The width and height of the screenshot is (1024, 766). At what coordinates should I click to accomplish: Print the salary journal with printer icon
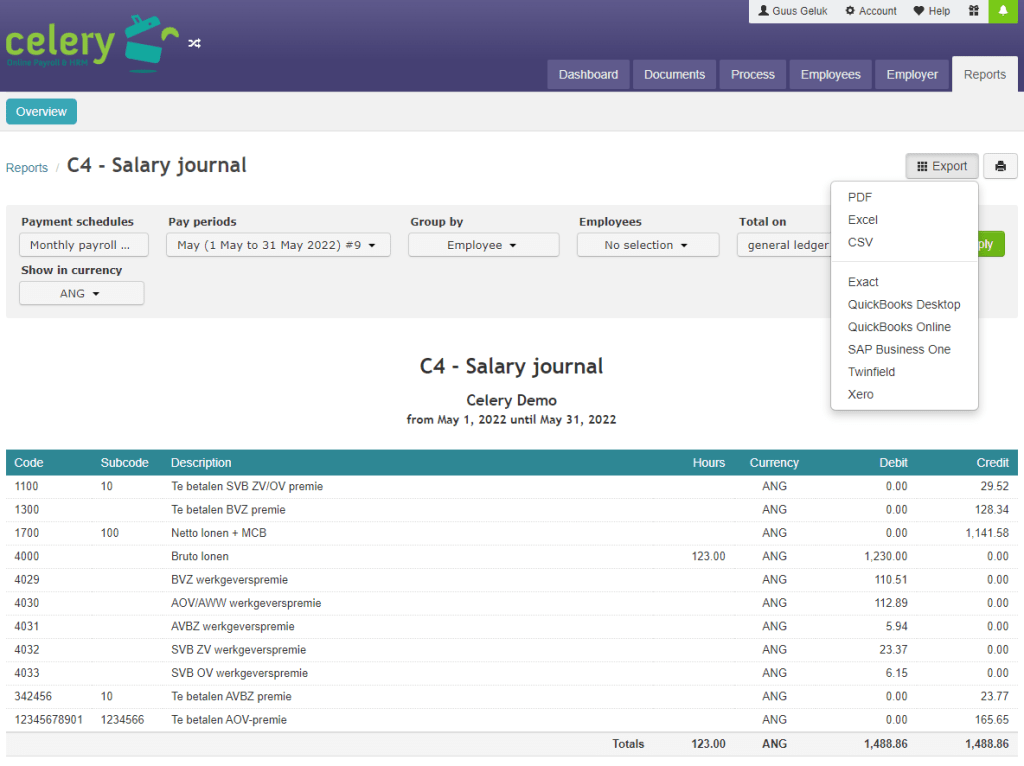coord(1000,167)
